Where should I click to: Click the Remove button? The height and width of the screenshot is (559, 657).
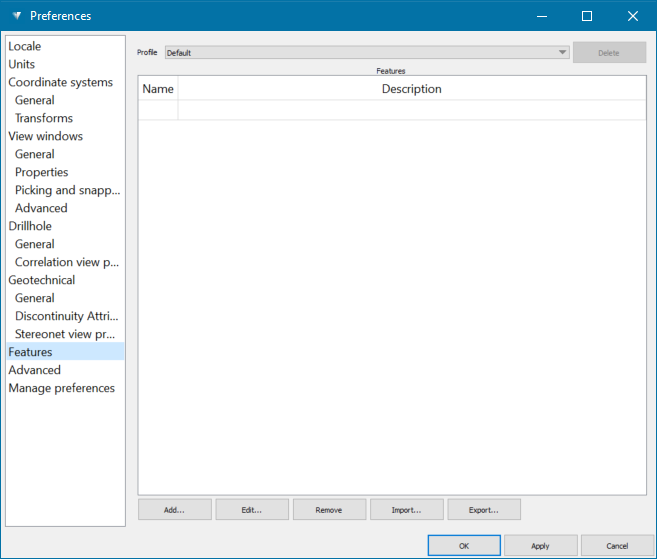[x=329, y=510]
